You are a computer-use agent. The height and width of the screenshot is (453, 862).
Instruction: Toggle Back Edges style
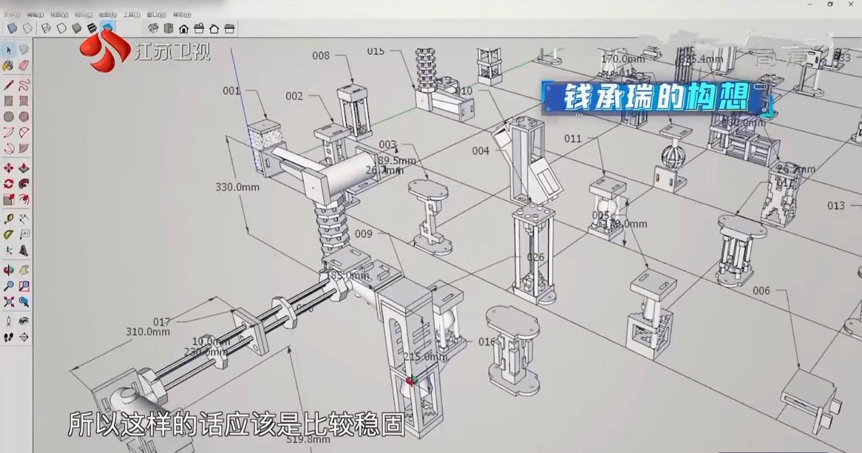(27, 28)
